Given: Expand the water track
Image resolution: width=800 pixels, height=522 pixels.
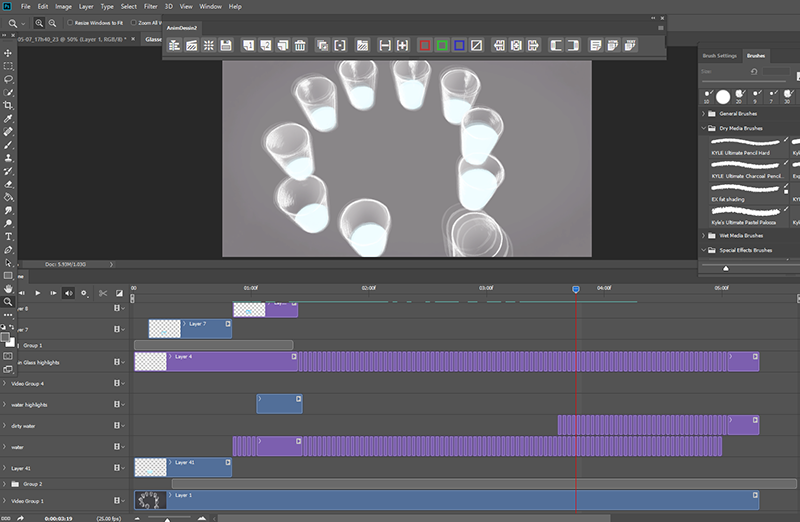Looking at the screenshot, I should 5,446.
